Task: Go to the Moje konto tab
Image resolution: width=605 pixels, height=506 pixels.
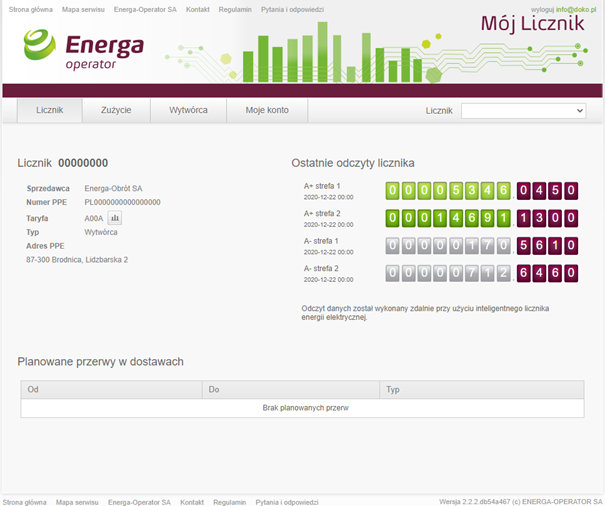Action: [267, 110]
